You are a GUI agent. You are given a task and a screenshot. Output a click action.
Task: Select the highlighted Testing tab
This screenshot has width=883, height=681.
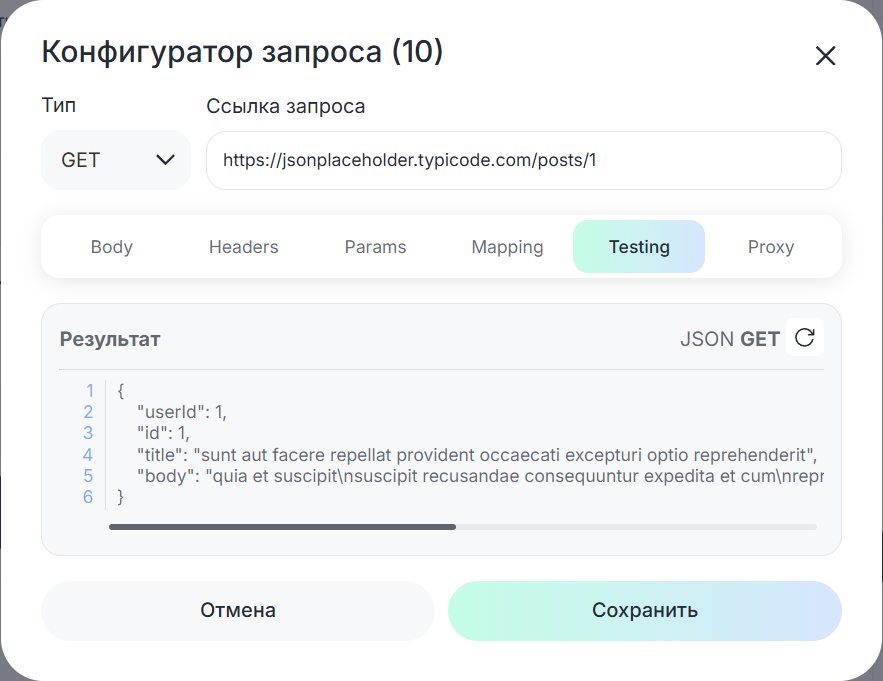(639, 247)
